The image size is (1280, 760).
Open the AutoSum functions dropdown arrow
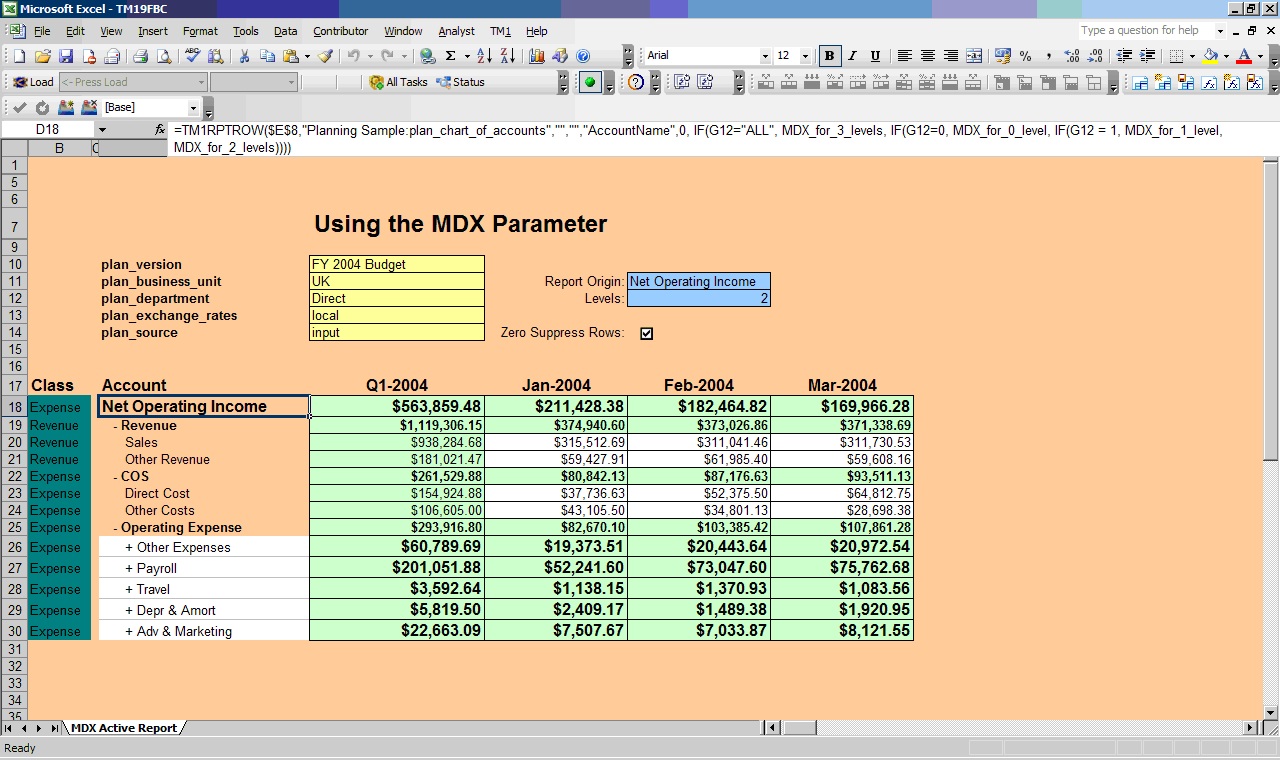pyautogui.click(x=466, y=56)
